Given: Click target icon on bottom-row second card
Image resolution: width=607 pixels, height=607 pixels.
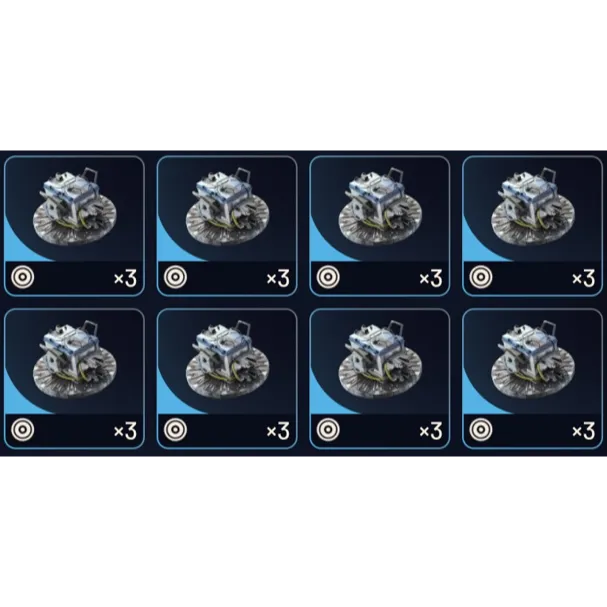Looking at the screenshot, I should 175,430.
